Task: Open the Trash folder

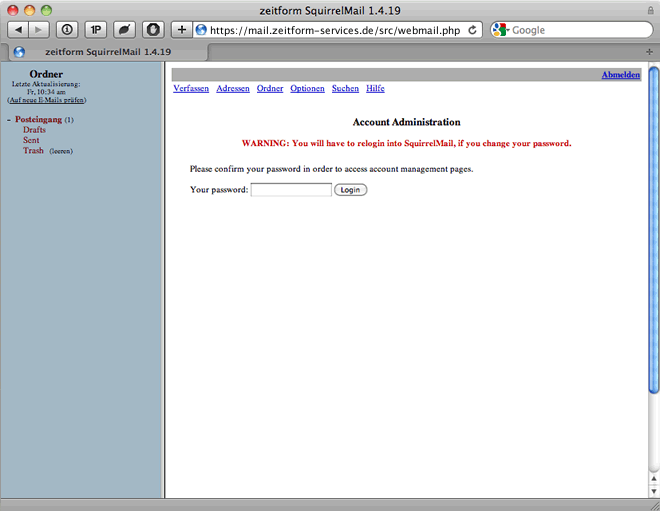Action: point(33,151)
